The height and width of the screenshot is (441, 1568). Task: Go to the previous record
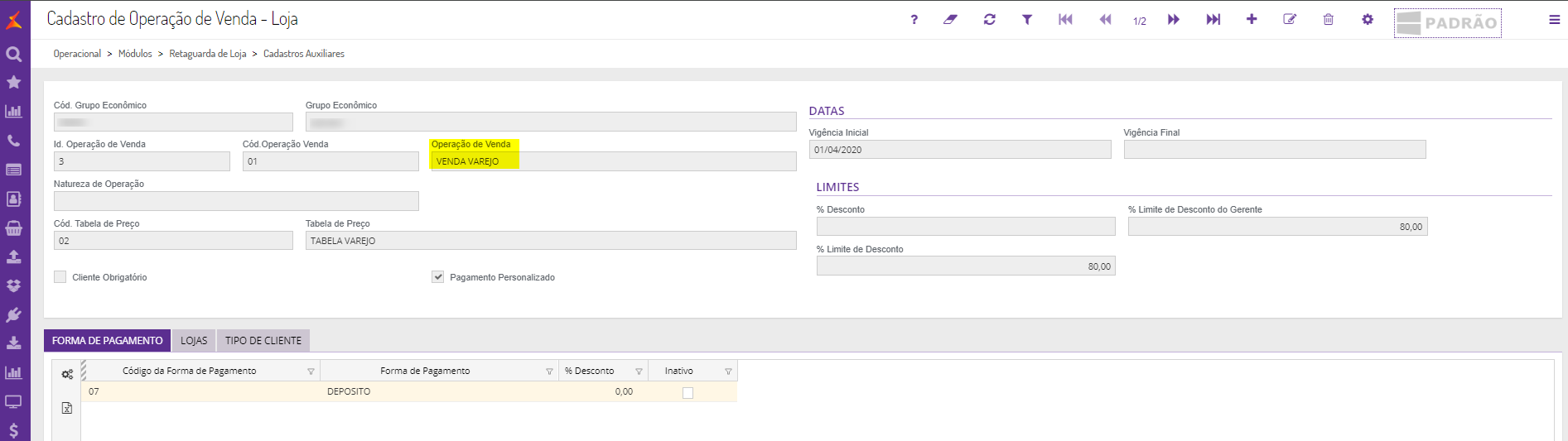click(x=1105, y=20)
